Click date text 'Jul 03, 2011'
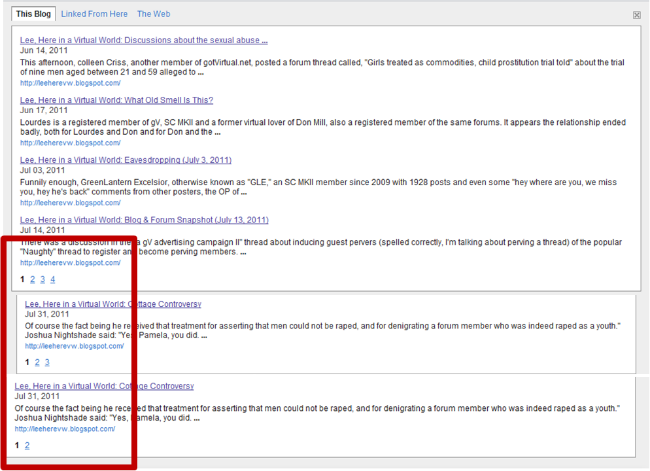The height and width of the screenshot is (471, 650). coord(42,170)
